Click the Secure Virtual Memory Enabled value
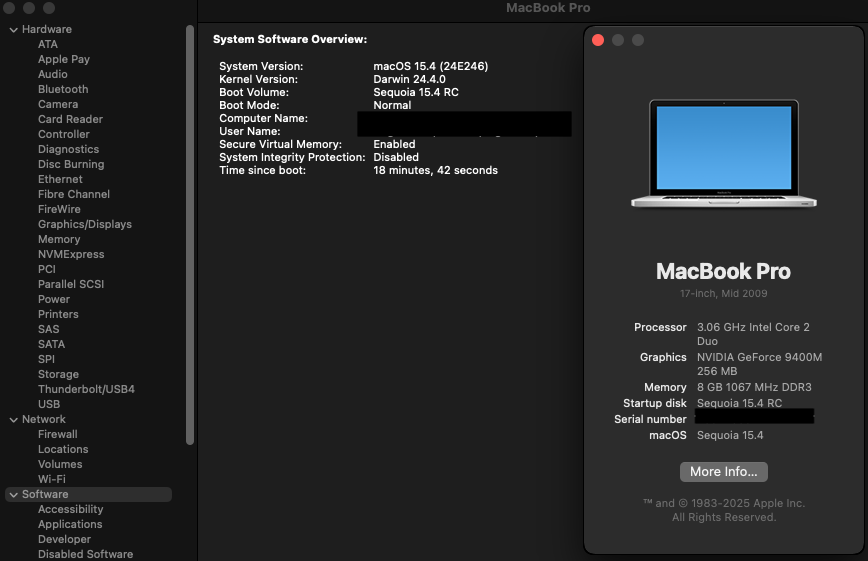This screenshot has height=561, width=868. click(x=394, y=145)
